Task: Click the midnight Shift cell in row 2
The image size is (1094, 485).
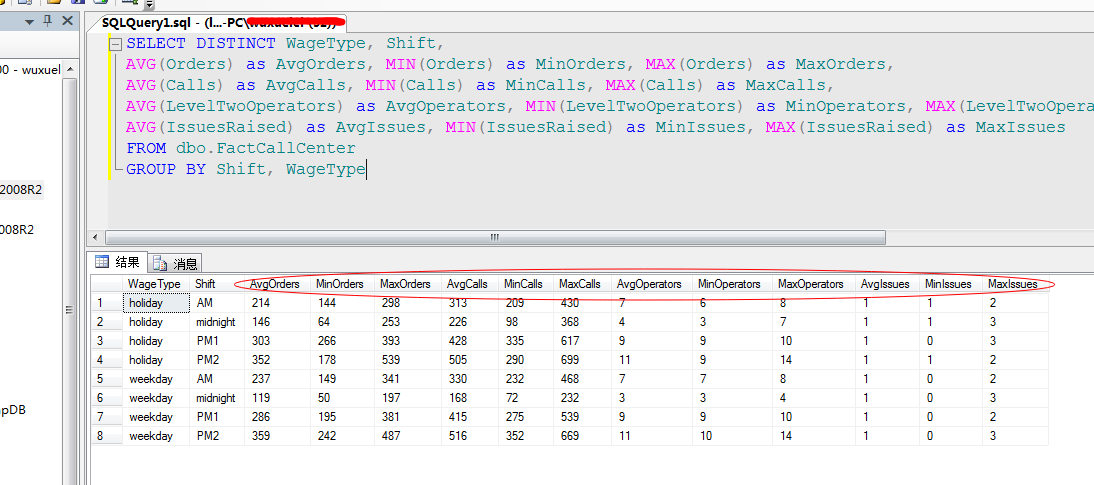Action: 217,322
